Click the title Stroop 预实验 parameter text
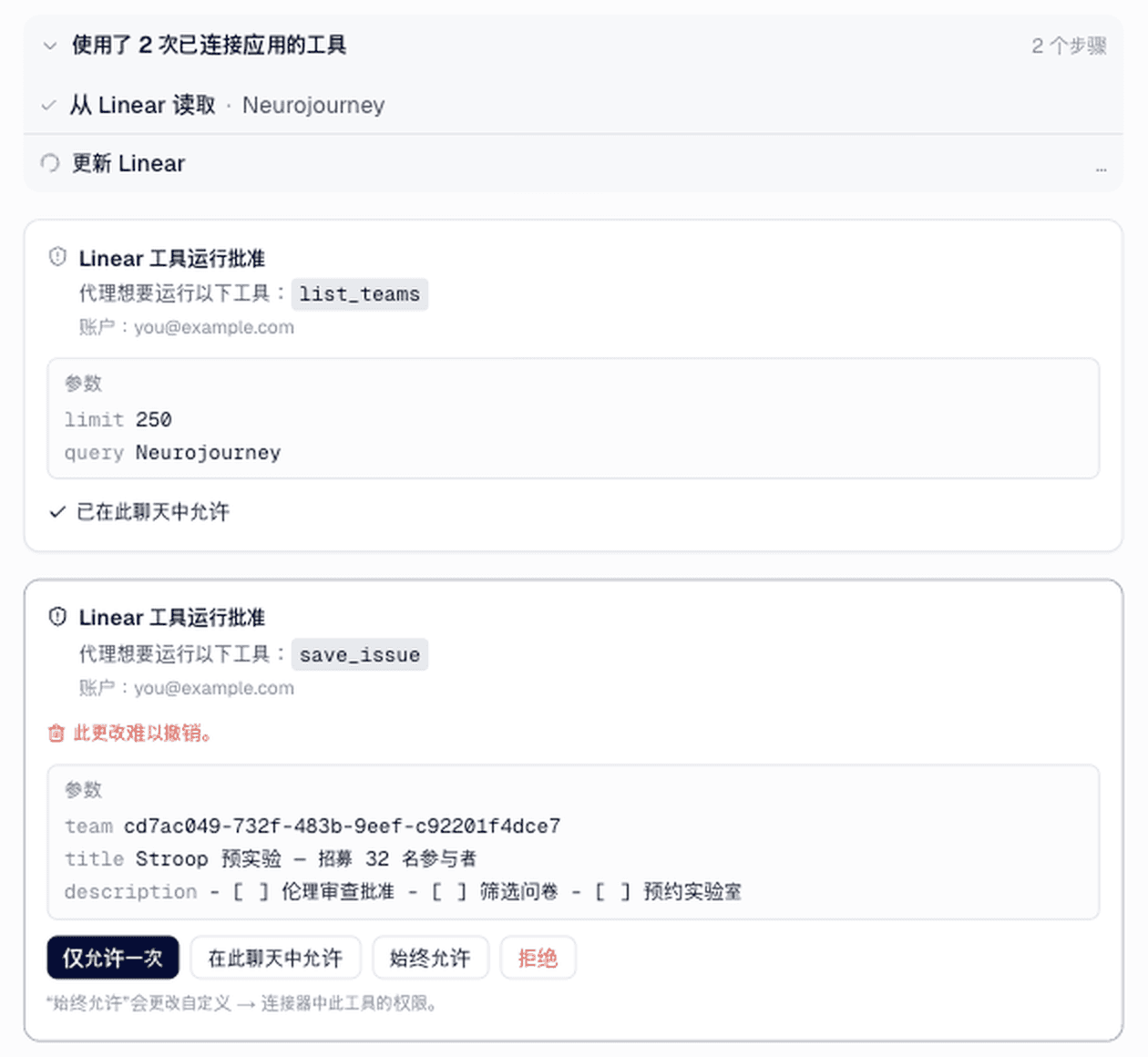1148x1057 pixels. pos(306,859)
